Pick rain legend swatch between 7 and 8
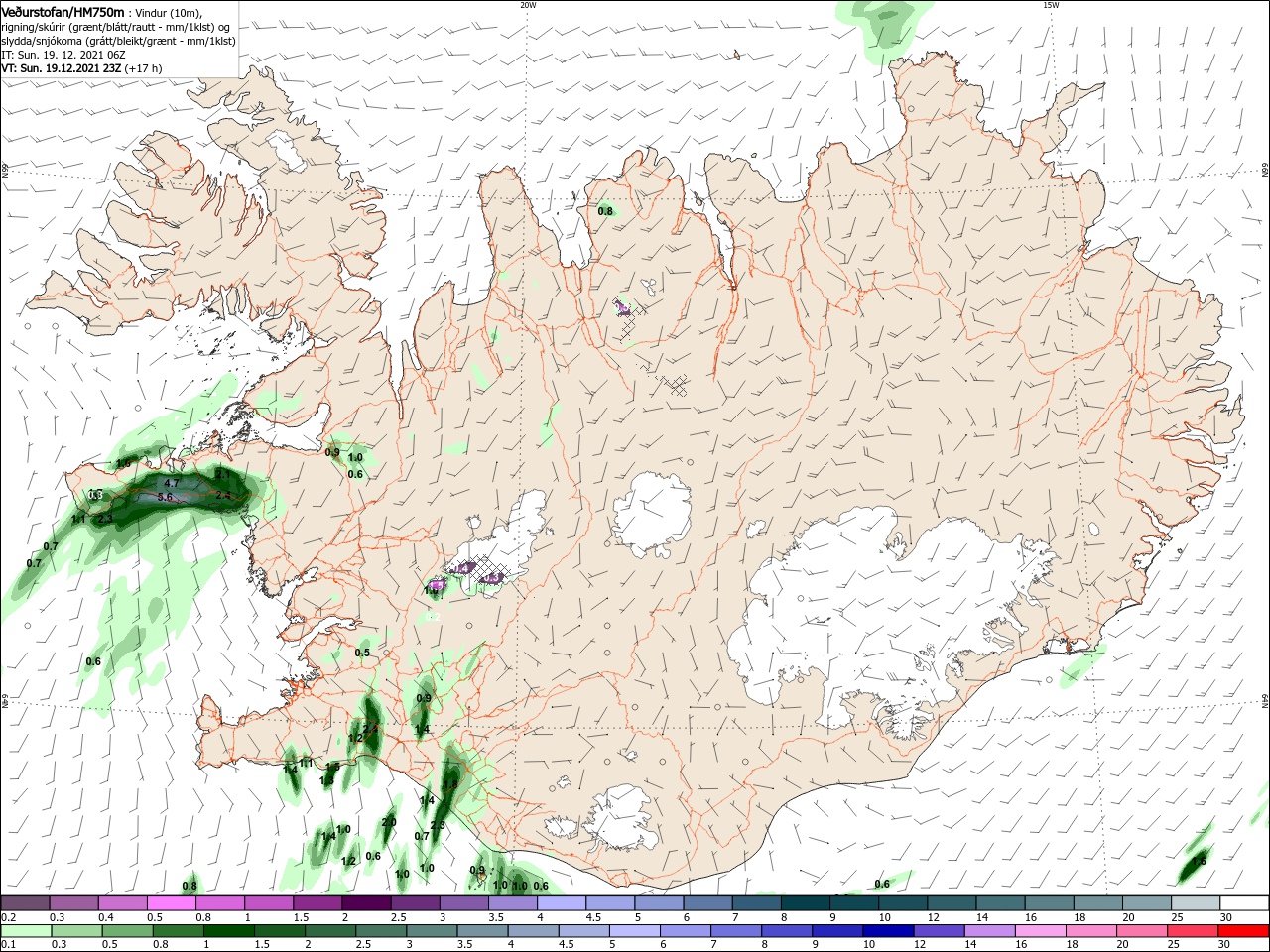This screenshot has width=1270, height=952. pos(736,931)
